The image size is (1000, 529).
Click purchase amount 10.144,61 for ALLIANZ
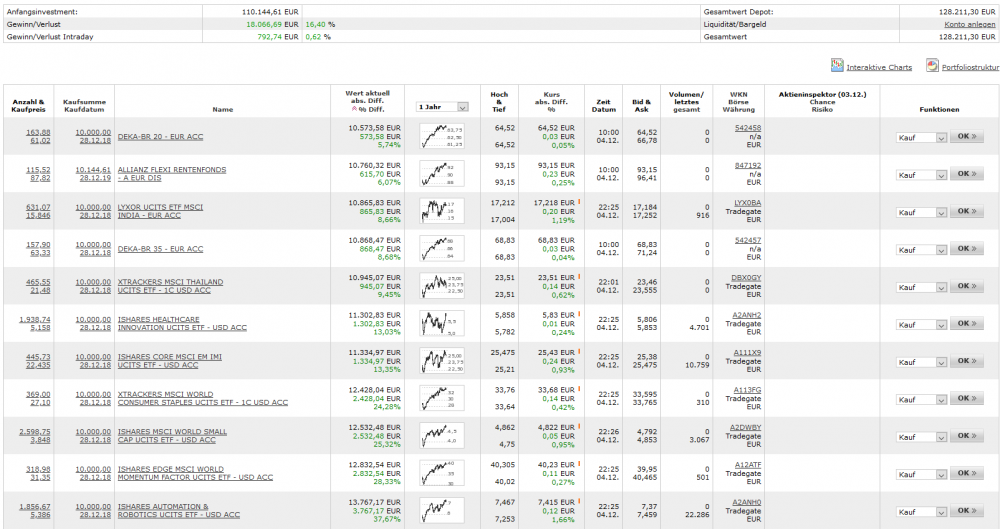[x=92, y=170]
